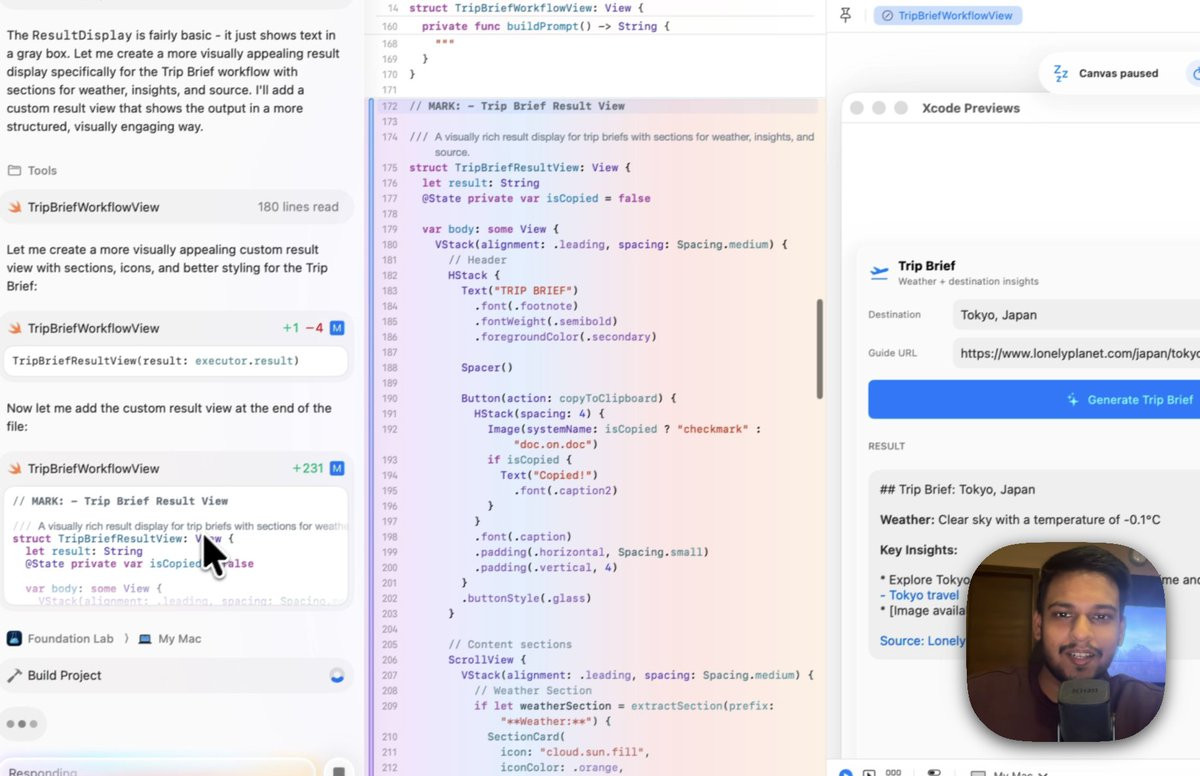
Task: Click the hammer icon on Build Project
Action: (x=14, y=676)
